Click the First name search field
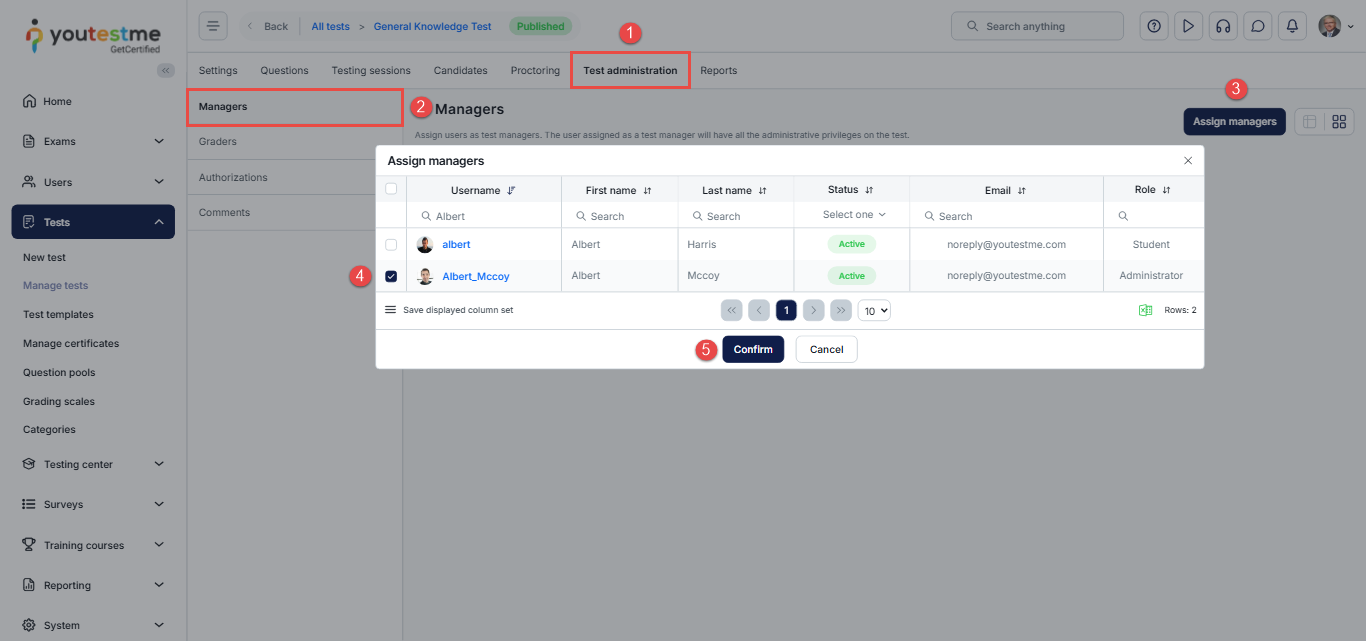Viewport: 1366px width, 641px height. 620,216
